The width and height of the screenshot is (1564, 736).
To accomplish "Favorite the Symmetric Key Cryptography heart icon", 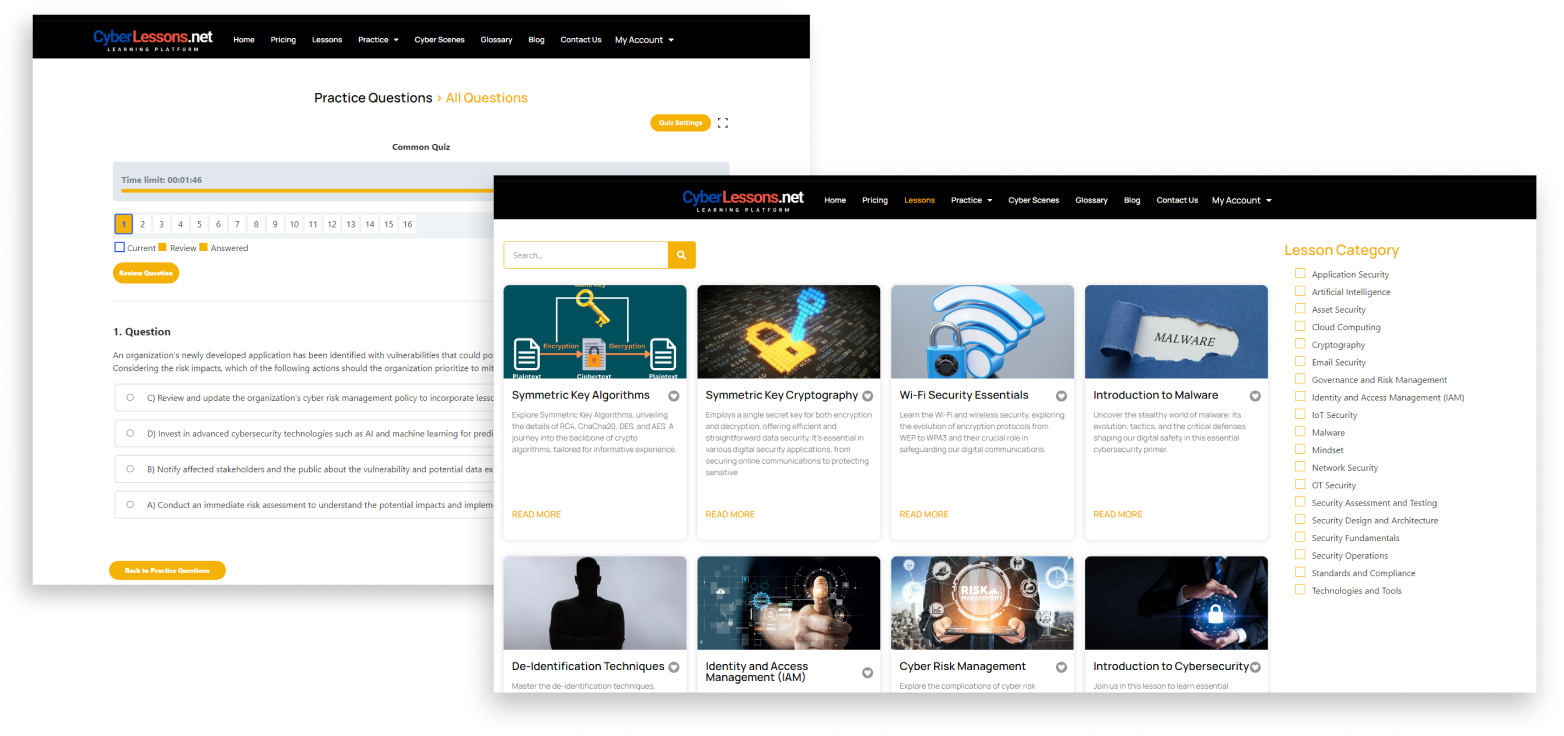I will tap(868, 396).
